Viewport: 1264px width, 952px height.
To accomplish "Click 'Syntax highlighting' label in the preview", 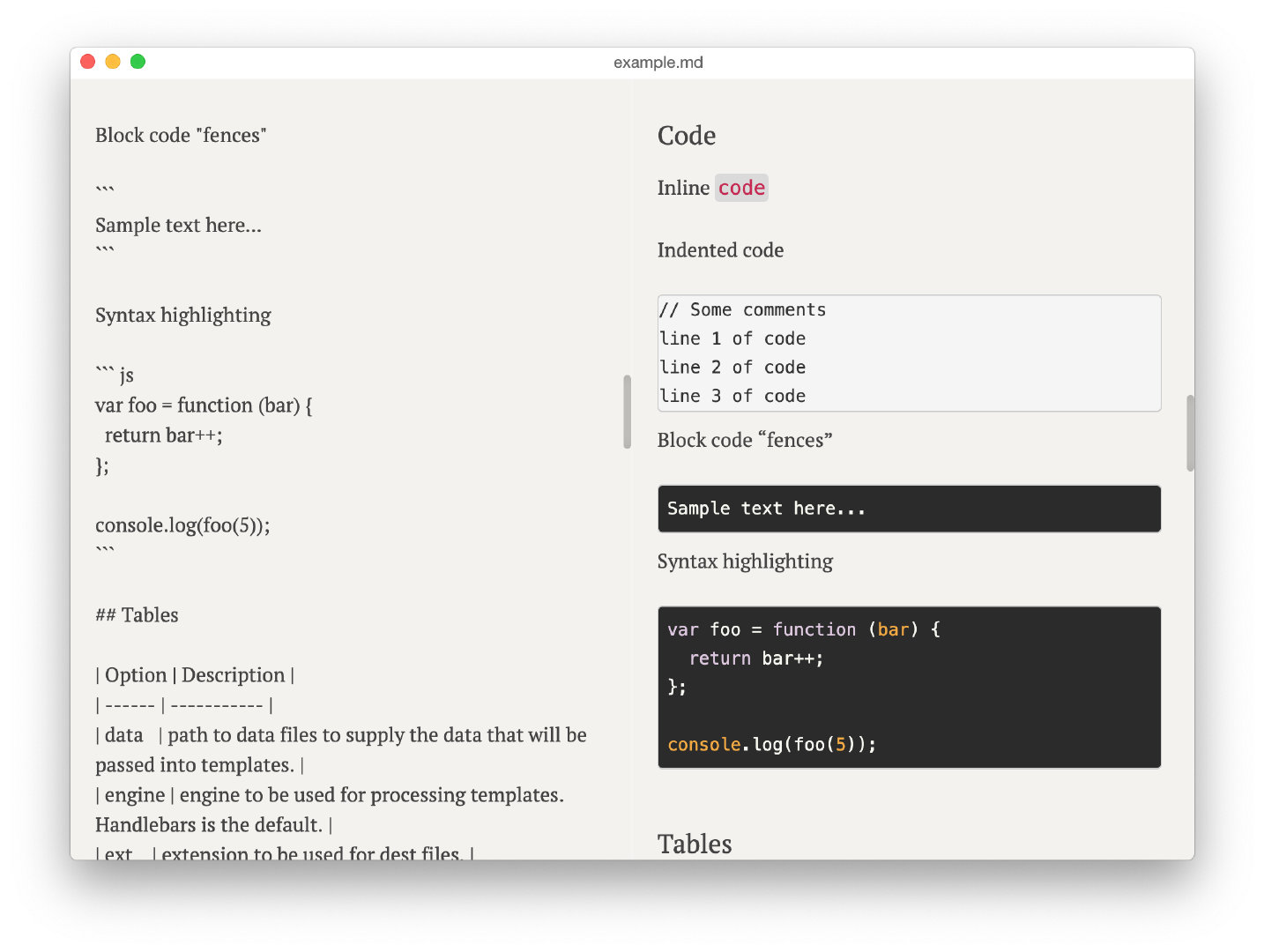I will click(x=745, y=562).
